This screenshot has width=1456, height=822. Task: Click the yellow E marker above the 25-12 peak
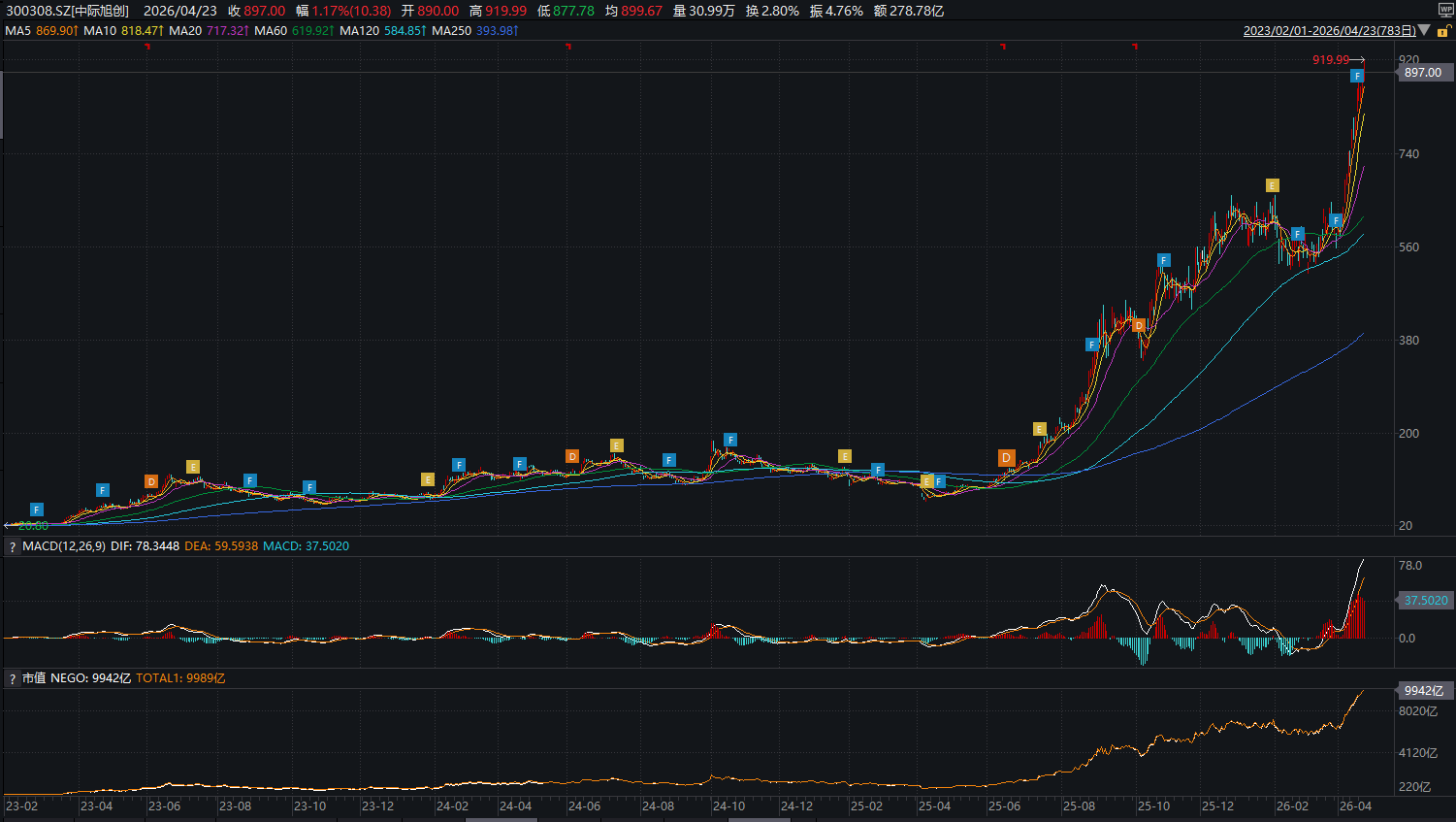[1272, 185]
